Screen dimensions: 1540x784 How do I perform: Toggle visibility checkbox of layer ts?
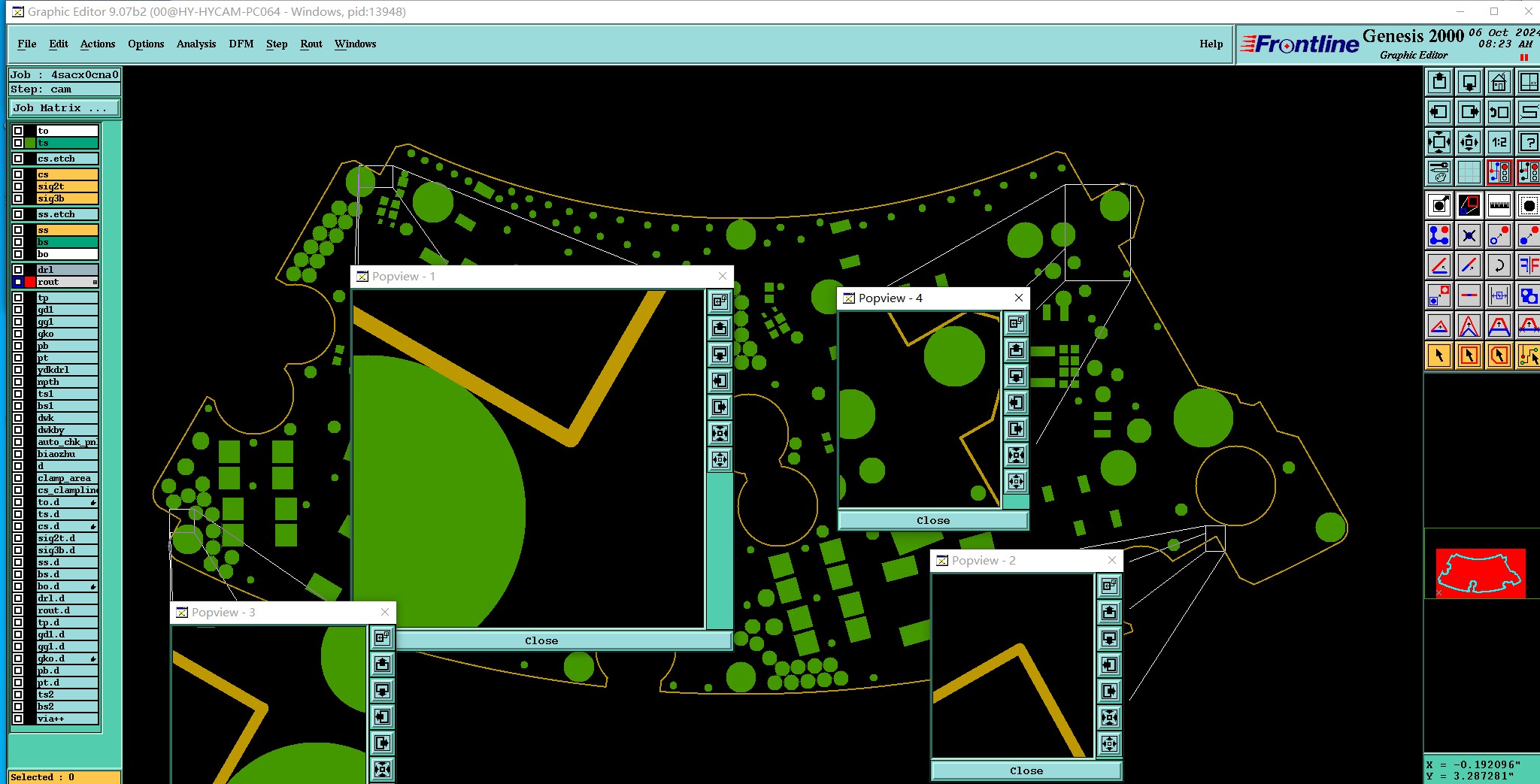[18, 143]
